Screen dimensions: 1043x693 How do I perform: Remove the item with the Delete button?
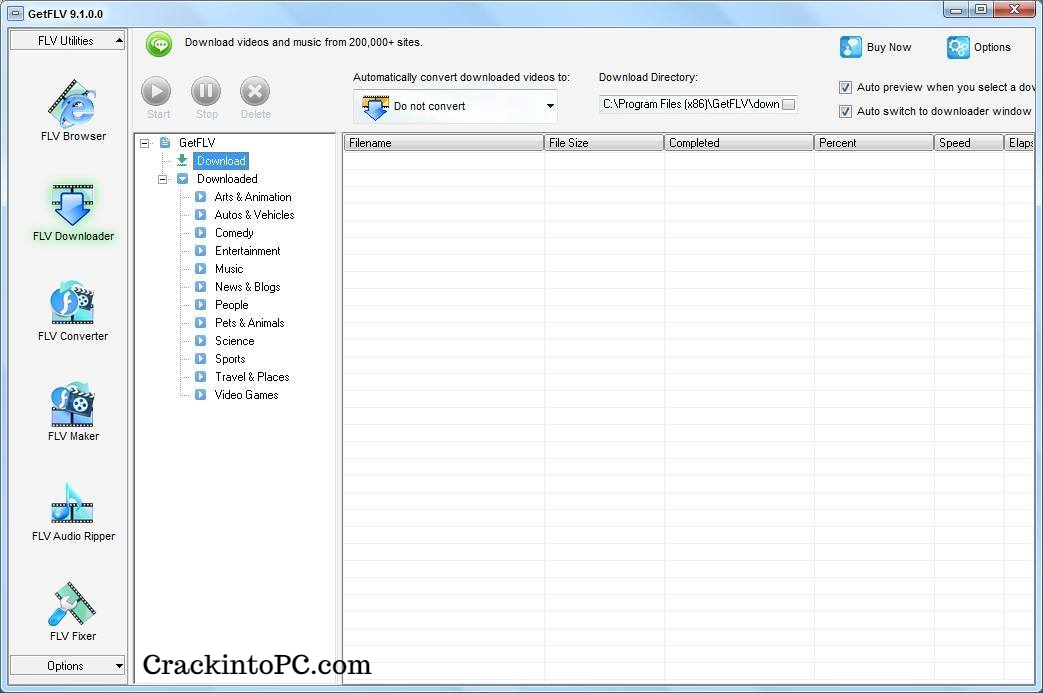pyautogui.click(x=255, y=98)
